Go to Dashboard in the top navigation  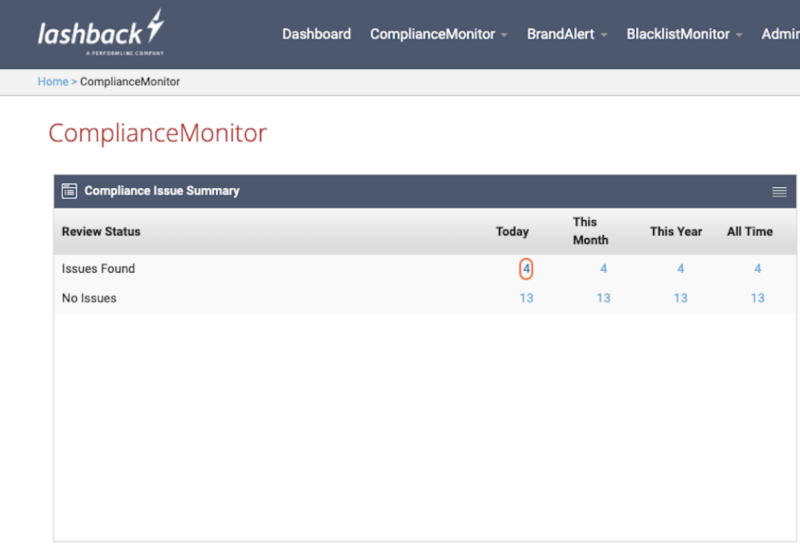316,34
